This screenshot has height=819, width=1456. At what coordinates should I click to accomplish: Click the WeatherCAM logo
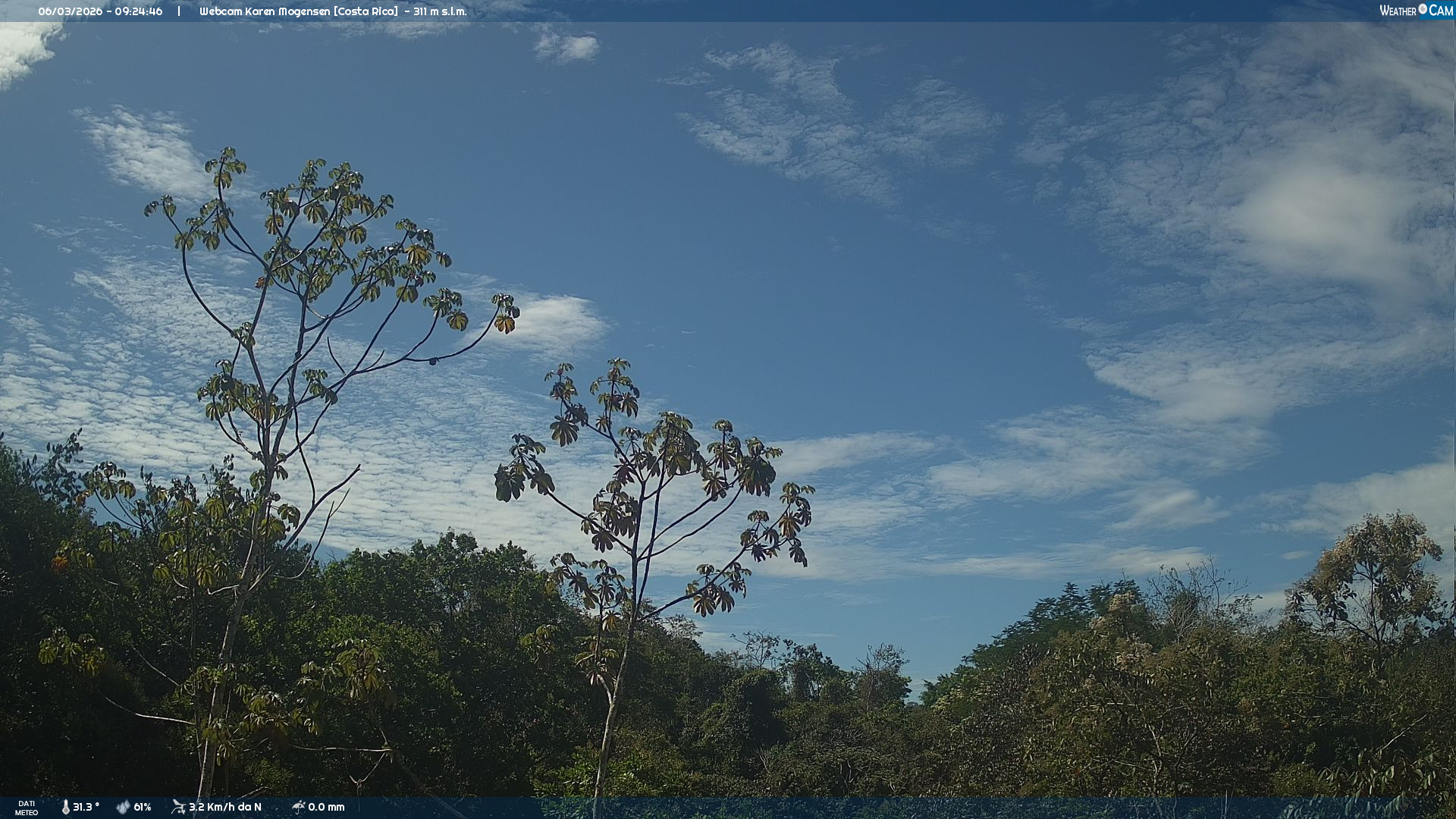point(1415,11)
